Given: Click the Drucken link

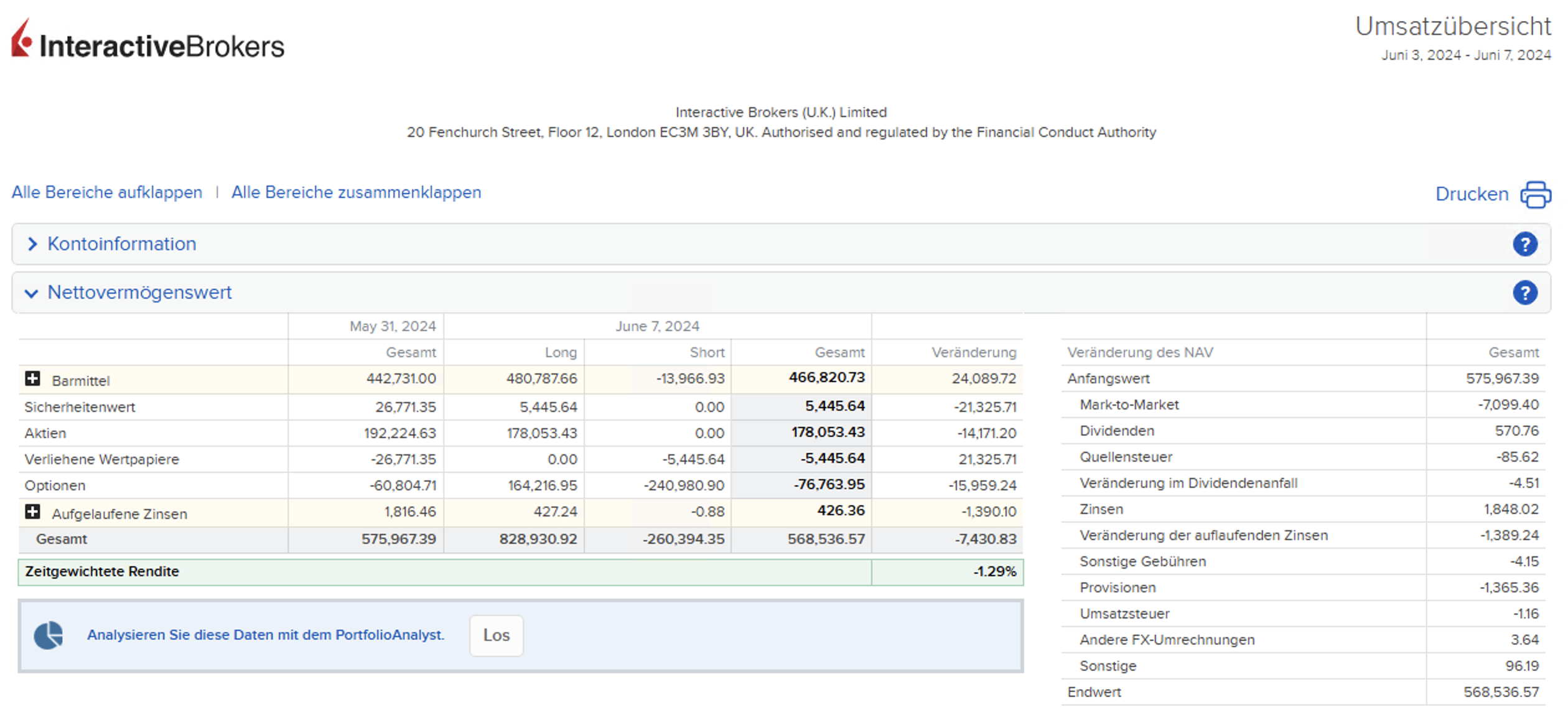Looking at the screenshot, I should tap(1472, 194).
